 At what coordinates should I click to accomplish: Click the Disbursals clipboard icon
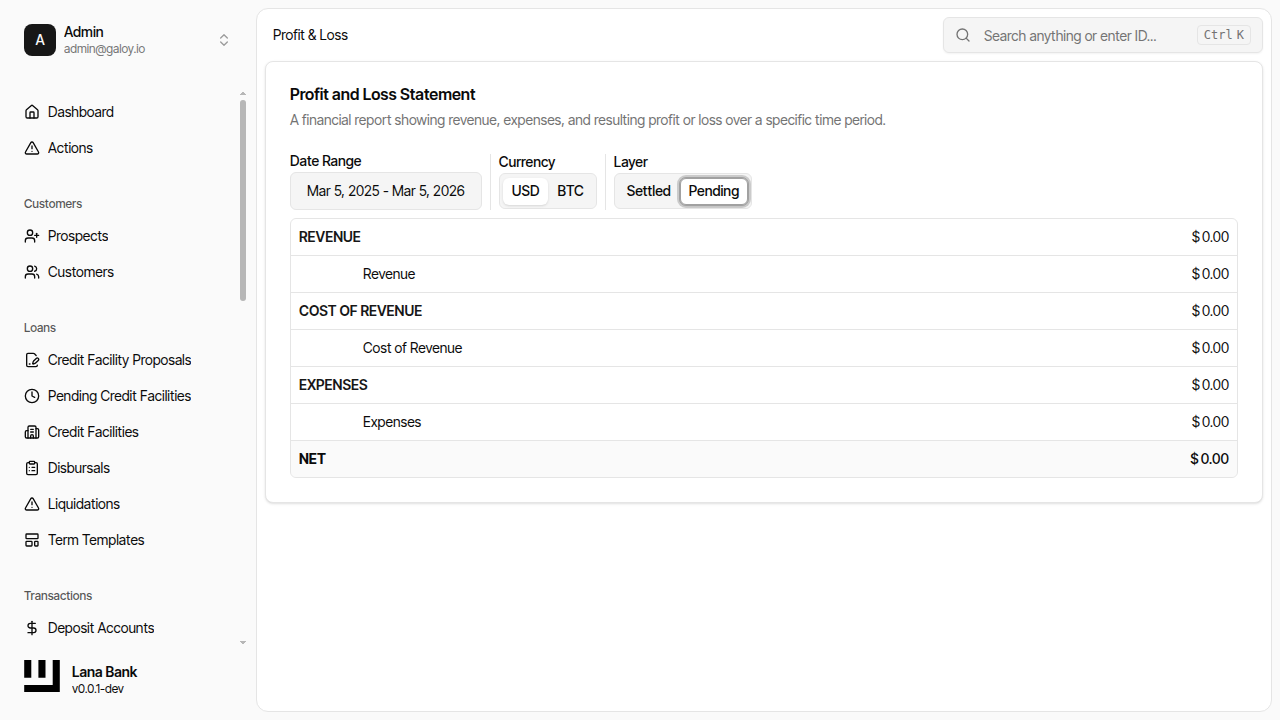pos(32,468)
